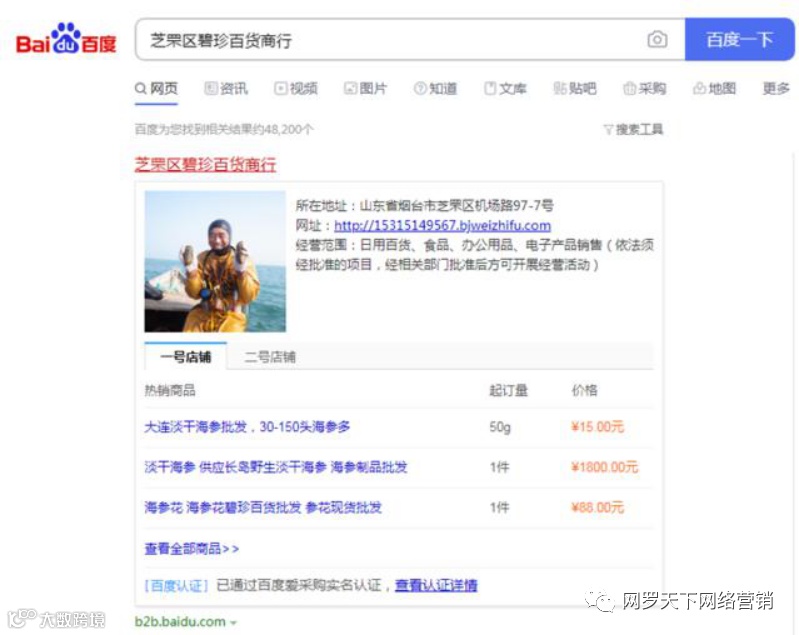
Task: Click the diver photo thumbnail
Action: coord(215,261)
